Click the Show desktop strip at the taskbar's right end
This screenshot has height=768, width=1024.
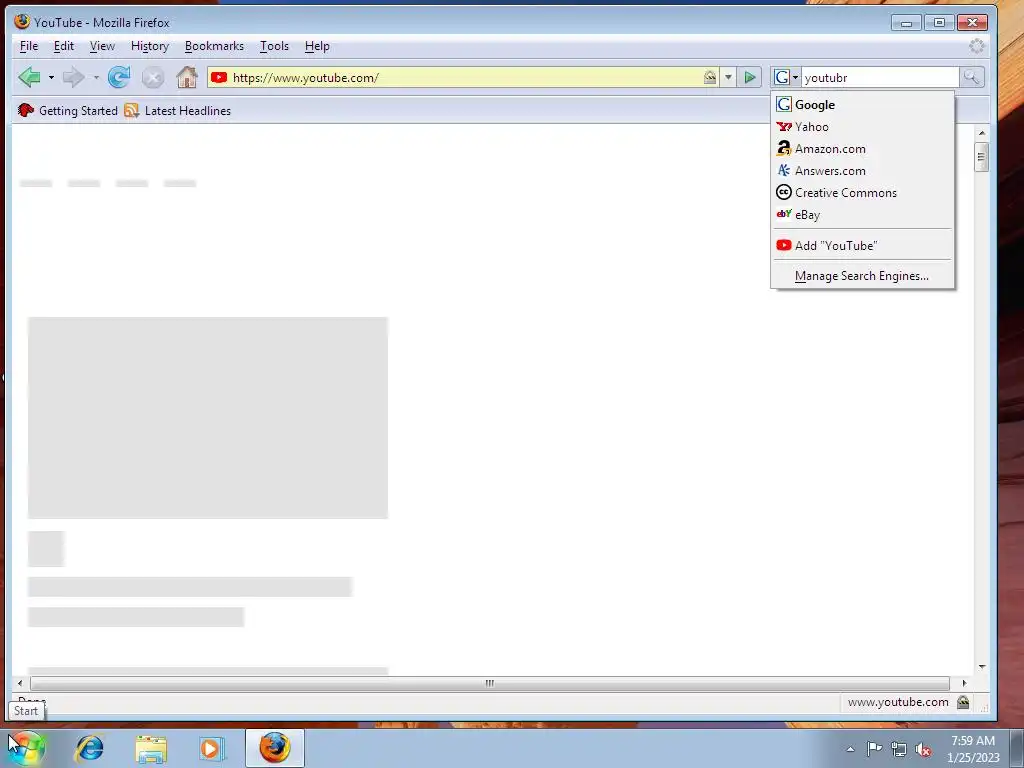[x=1017, y=748]
